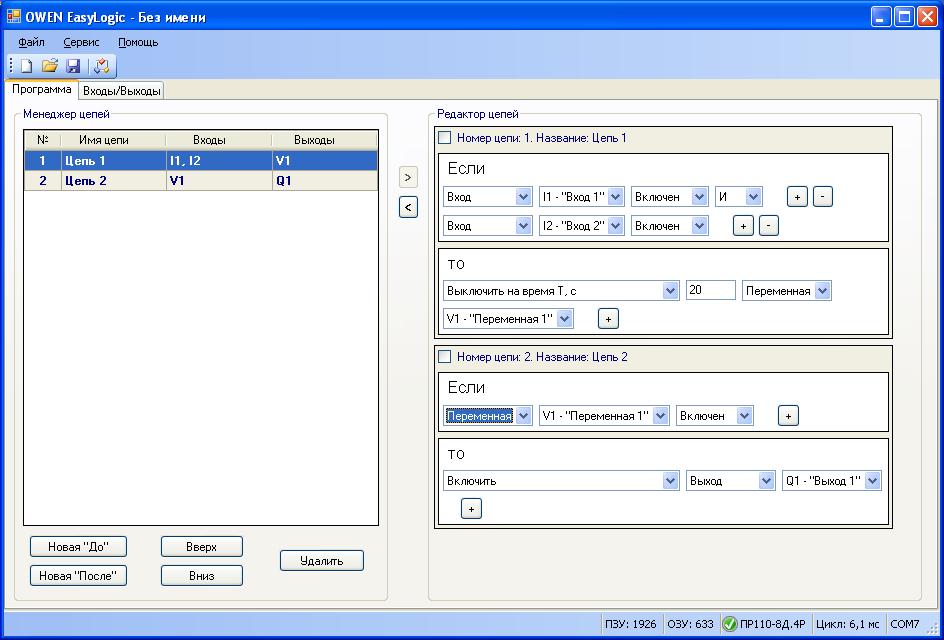Expand the Выключить на время T action dropdown
This screenshot has width=944, height=640.
(561, 291)
